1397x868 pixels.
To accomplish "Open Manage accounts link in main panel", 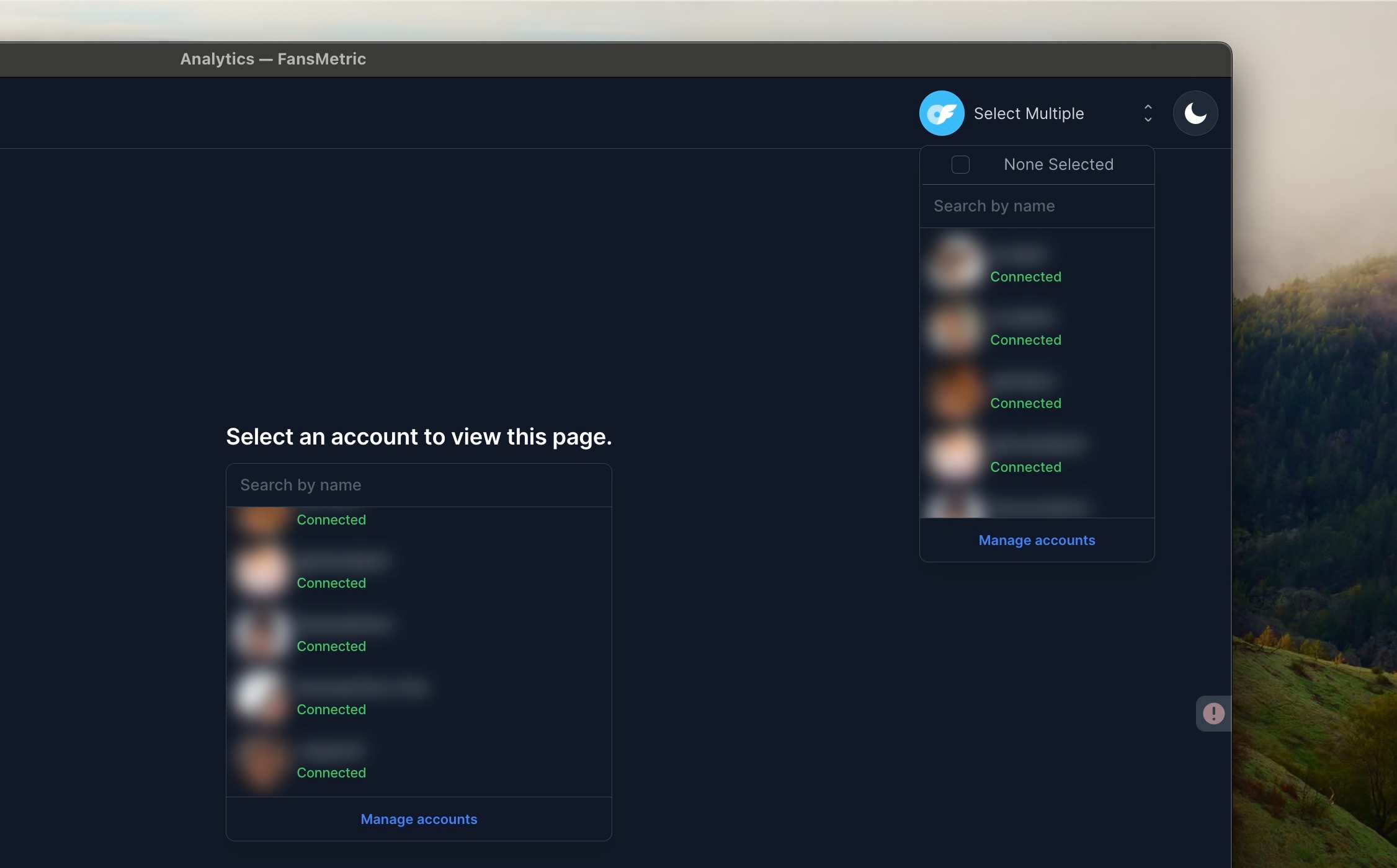I will (419, 819).
